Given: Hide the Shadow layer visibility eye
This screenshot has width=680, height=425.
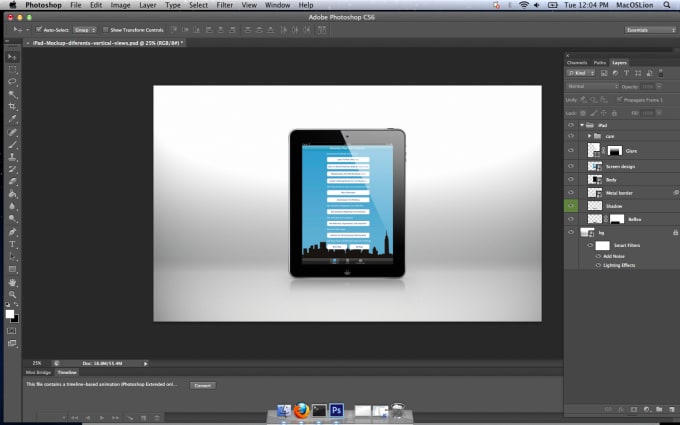Looking at the screenshot, I should [571, 206].
